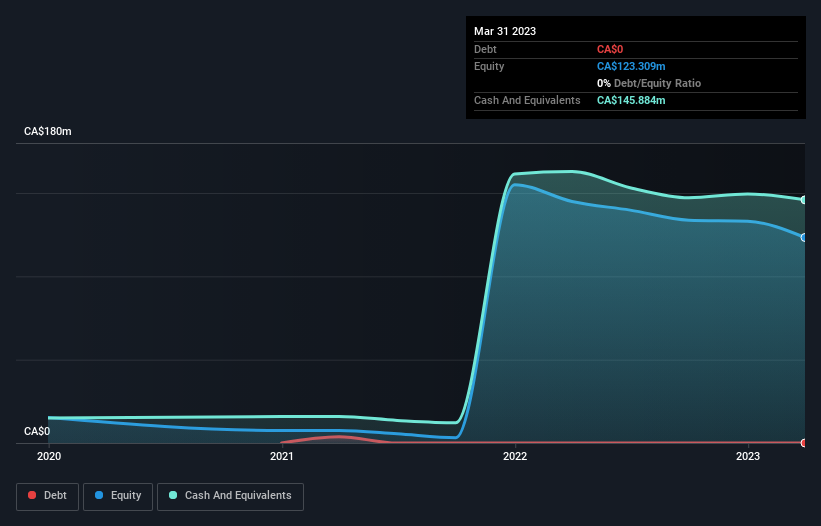This screenshot has width=821, height=526.
Task: Click the CA$145.884m cash value
Action: 631,100
